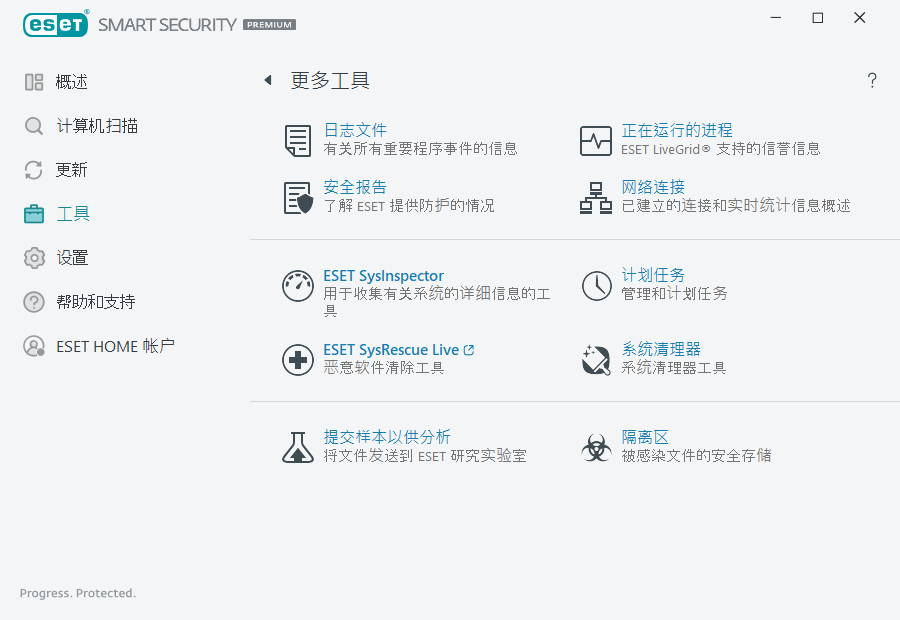Click the 正在运行的进程 running processes icon
Screen dimensions: 900x620
point(595,141)
